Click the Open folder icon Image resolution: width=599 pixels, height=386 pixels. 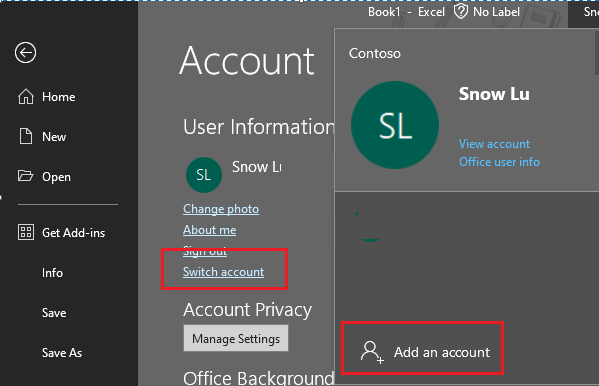click(x=26, y=176)
